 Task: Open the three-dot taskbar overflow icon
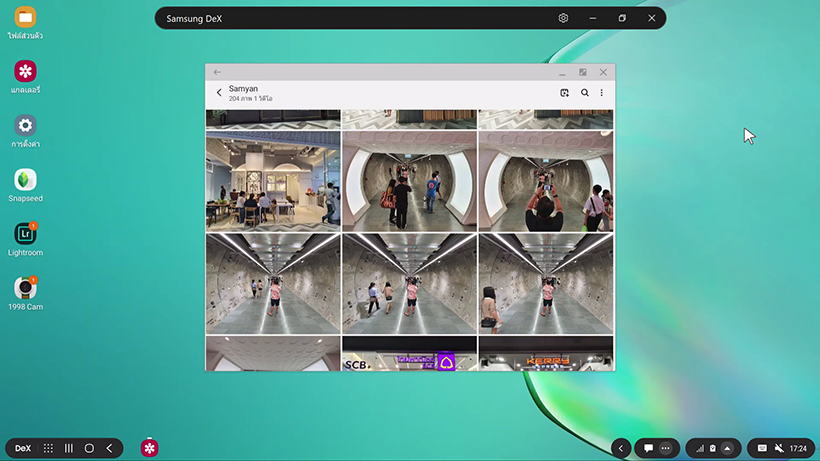point(665,448)
